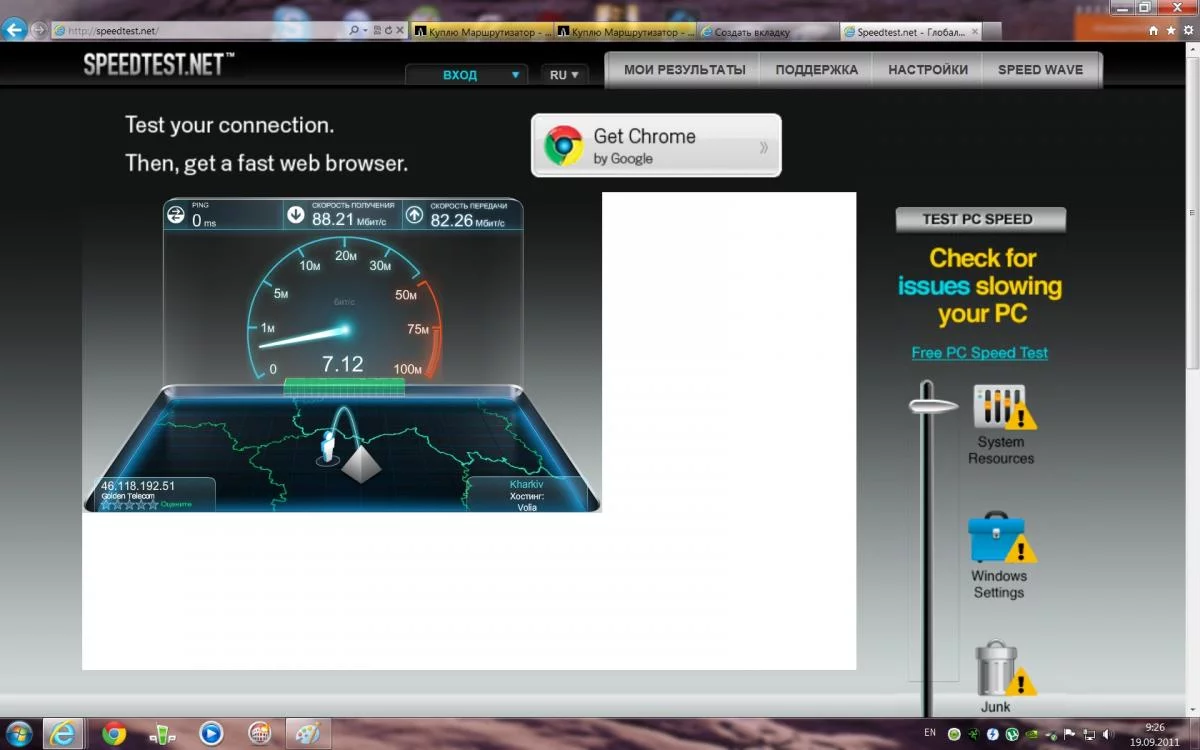Click the 7.12 current speed reading
The height and width of the screenshot is (750, 1200).
tap(342, 364)
